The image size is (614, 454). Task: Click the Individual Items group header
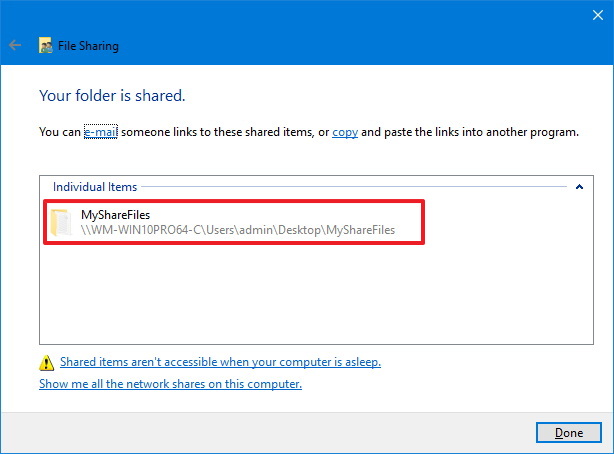(x=95, y=187)
